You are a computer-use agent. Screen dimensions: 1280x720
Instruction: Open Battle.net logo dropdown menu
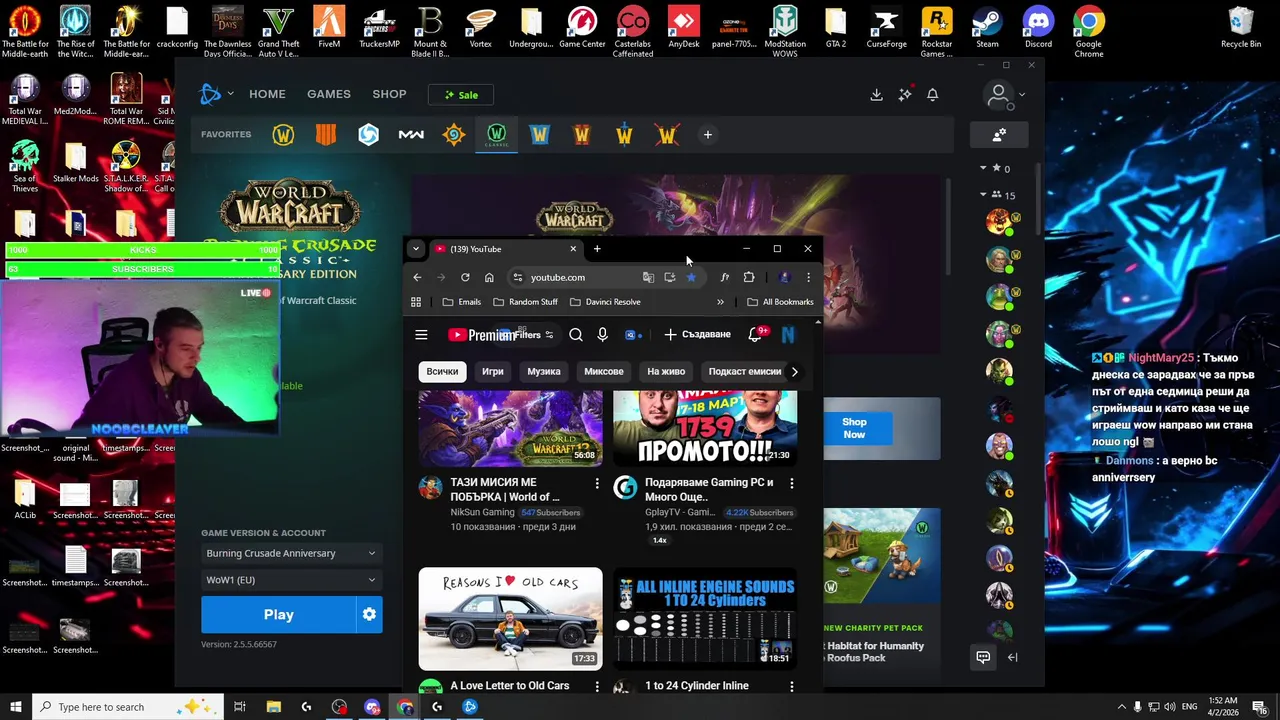216,94
